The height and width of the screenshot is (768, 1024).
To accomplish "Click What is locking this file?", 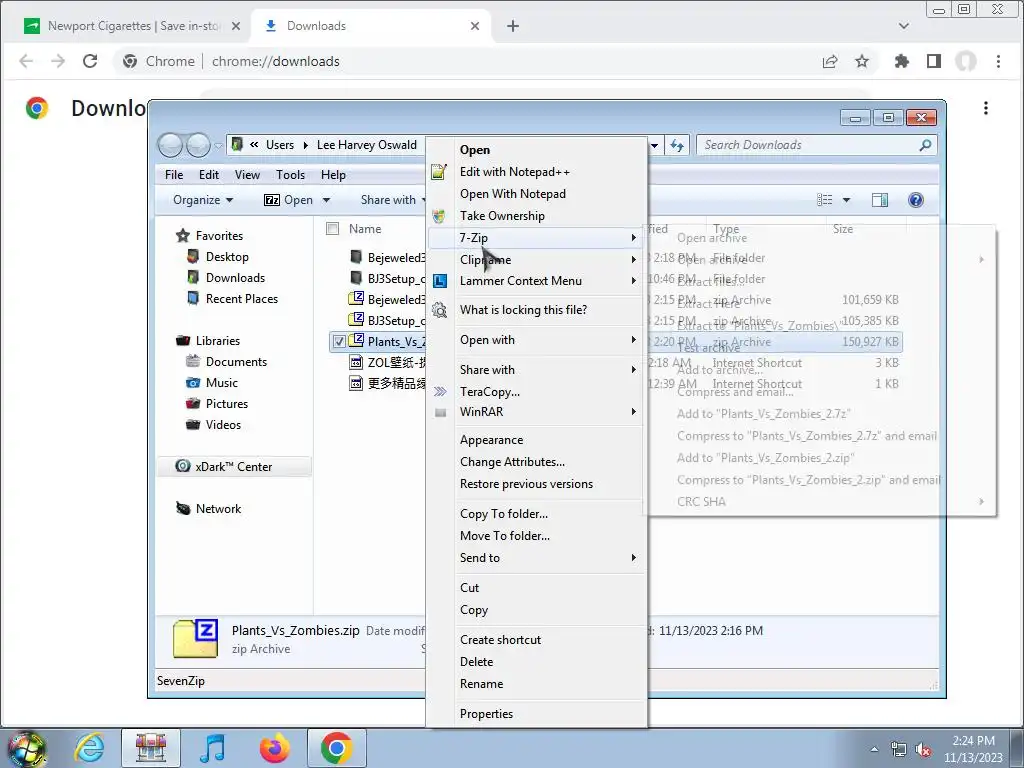I will pyautogui.click(x=523, y=310).
